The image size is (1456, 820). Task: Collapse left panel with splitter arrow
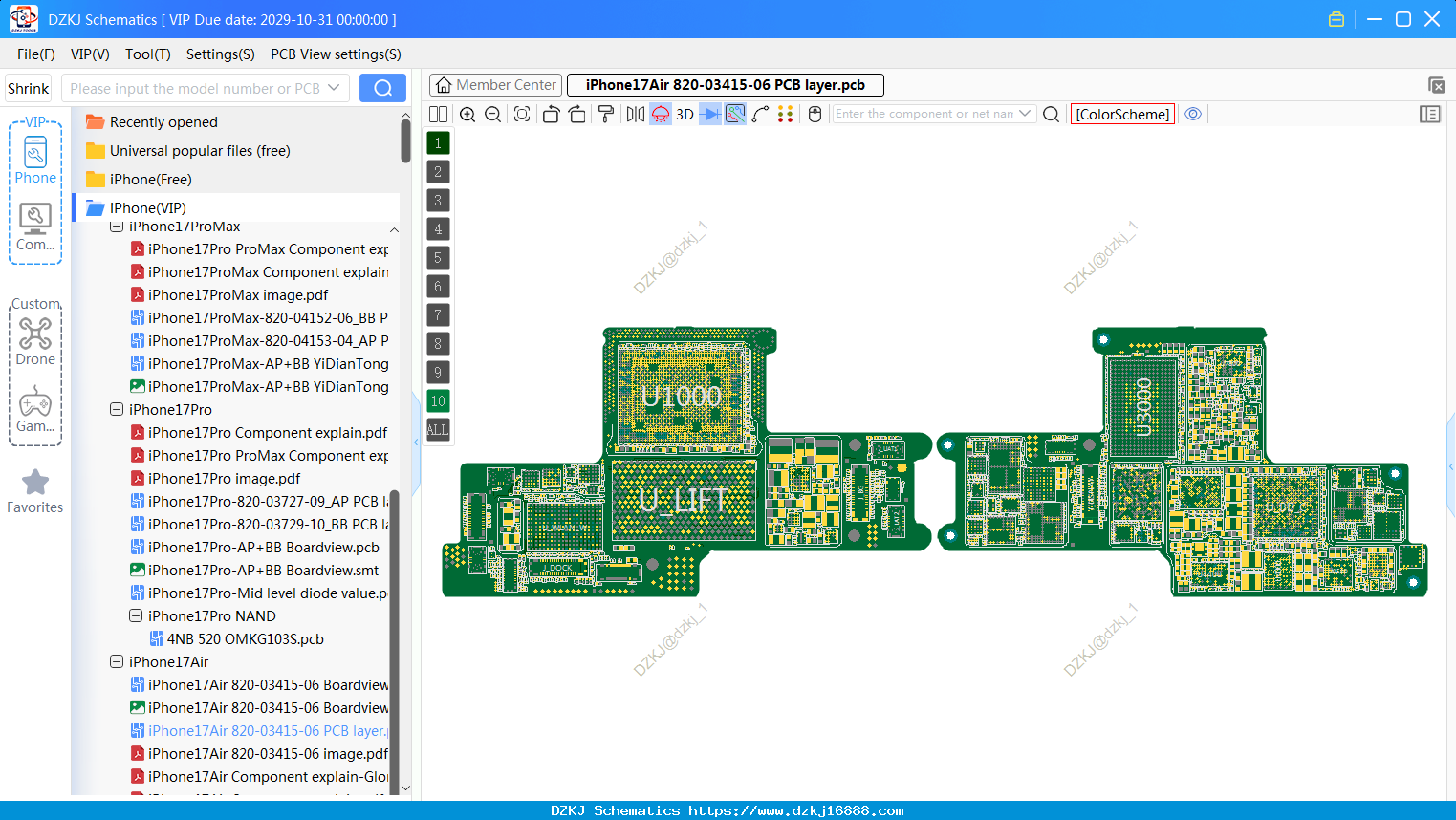coord(416,442)
